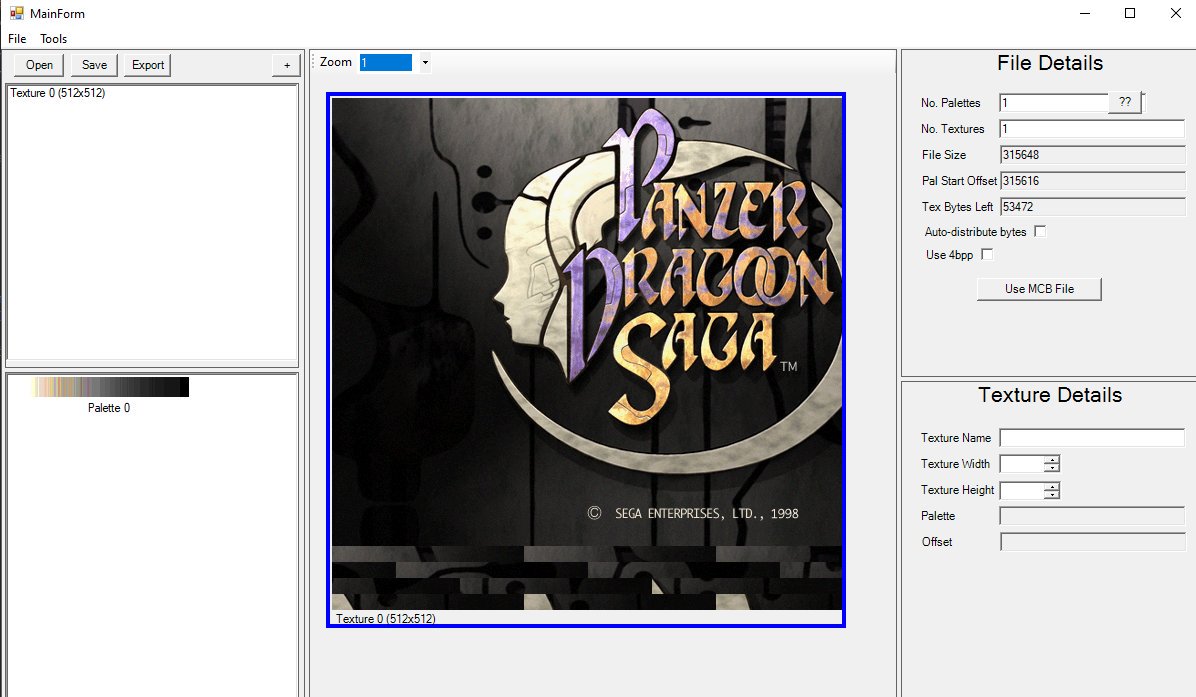Click into the Zoom value field
1196x697 pixels.
[386, 63]
